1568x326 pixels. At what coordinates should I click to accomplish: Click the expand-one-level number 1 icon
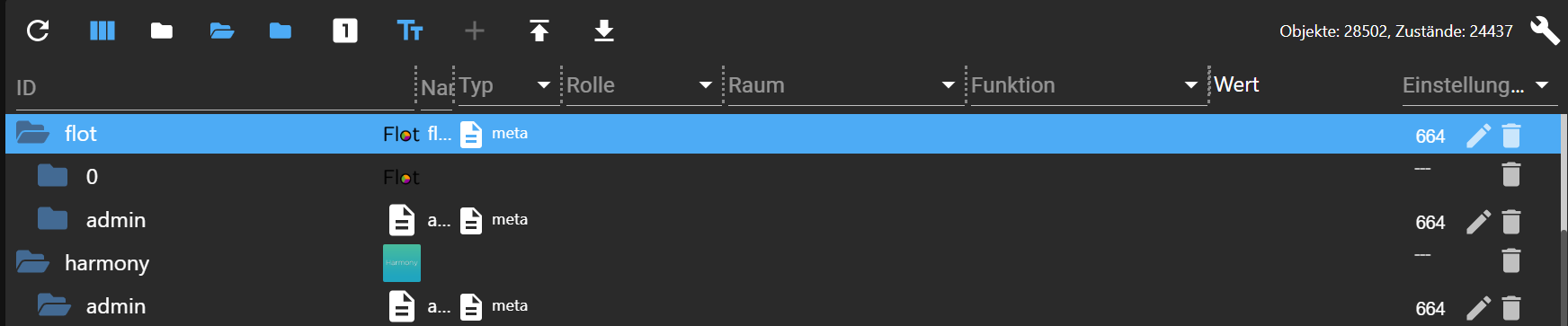[345, 31]
